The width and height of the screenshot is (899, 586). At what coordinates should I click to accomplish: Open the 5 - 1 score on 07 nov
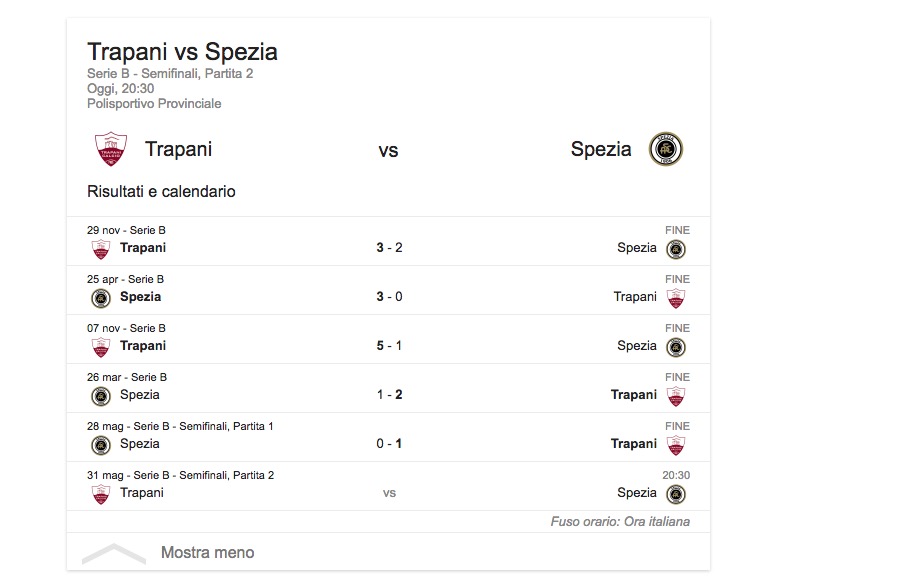(389, 345)
